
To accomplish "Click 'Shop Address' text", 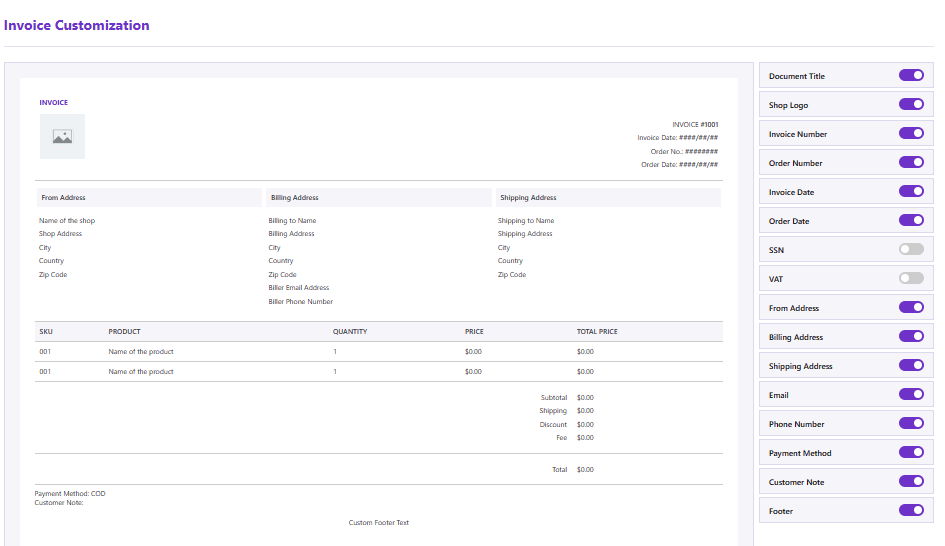I will 60,234.
